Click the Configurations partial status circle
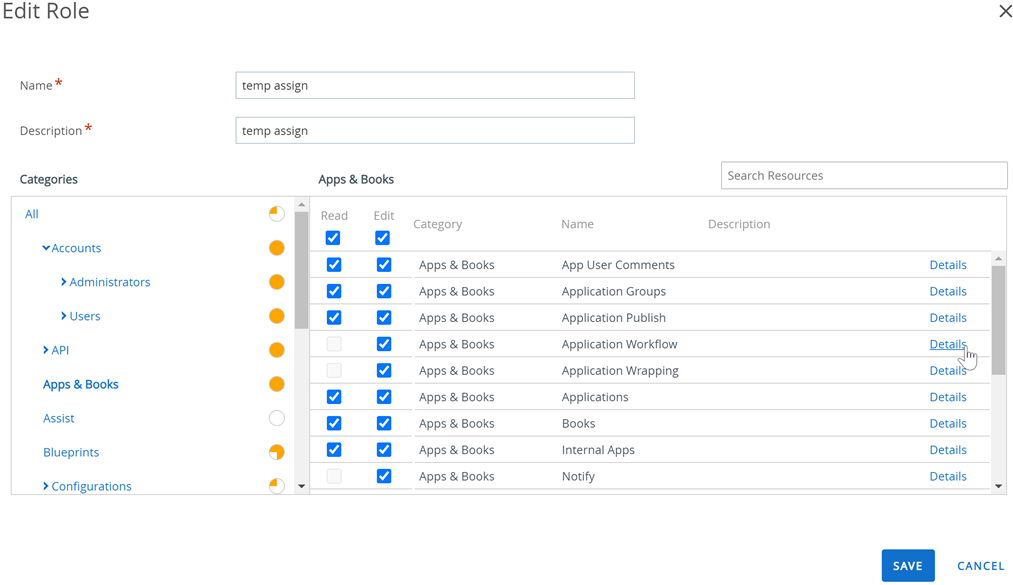Screen dimensions: 1013x585 point(277,486)
